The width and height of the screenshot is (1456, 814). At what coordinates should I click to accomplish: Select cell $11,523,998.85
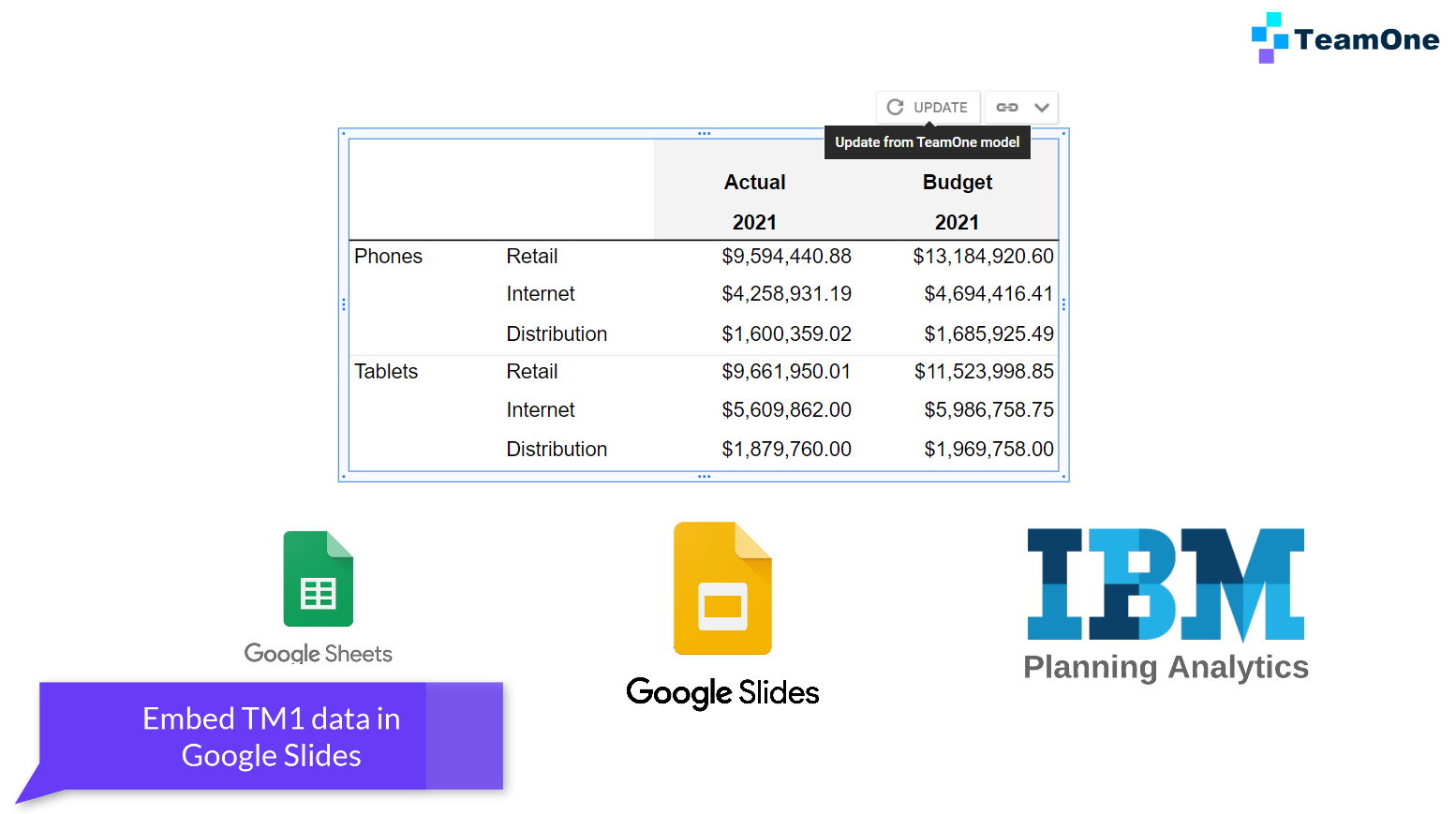(984, 371)
